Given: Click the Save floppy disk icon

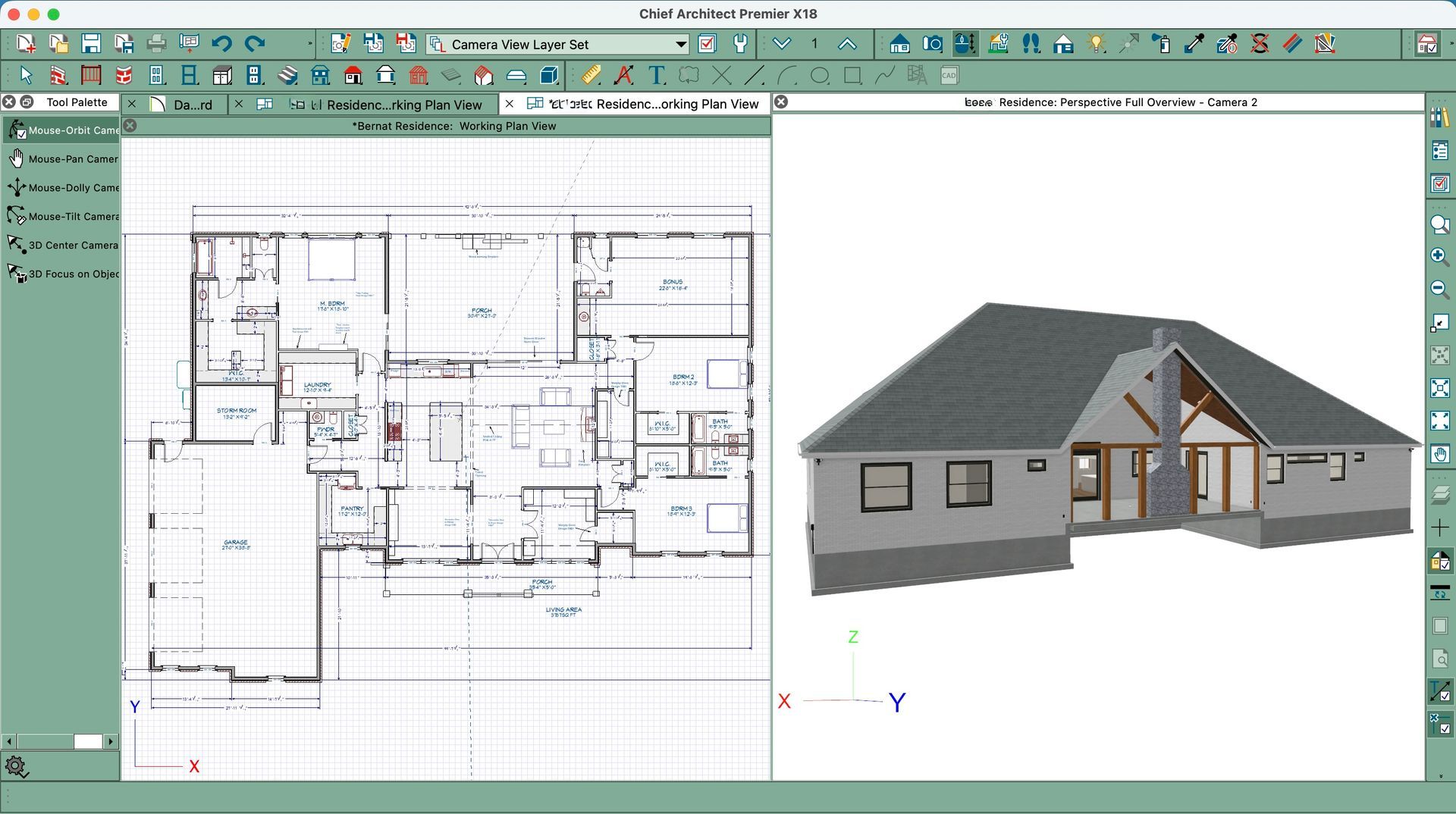Looking at the screenshot, I should [x=91, y=44].
